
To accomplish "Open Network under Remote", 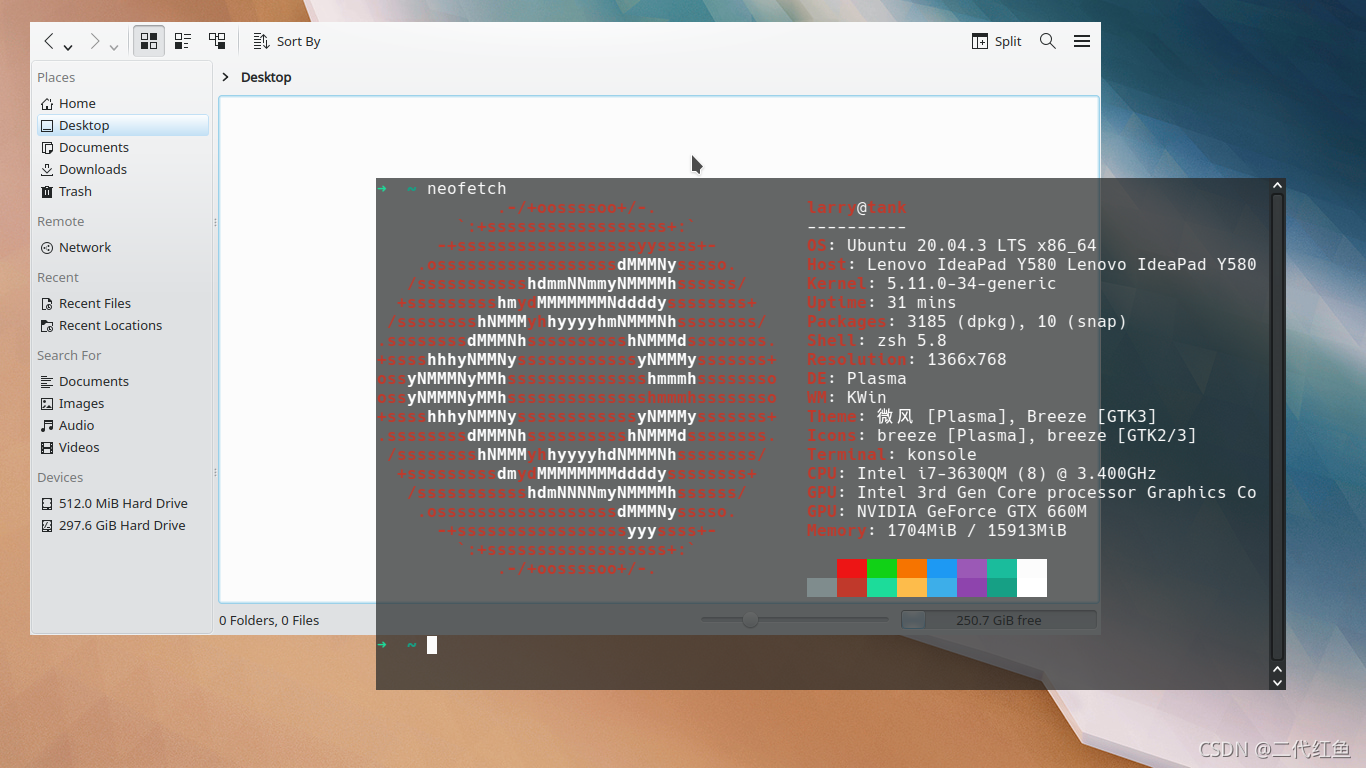I will point(123,247).
